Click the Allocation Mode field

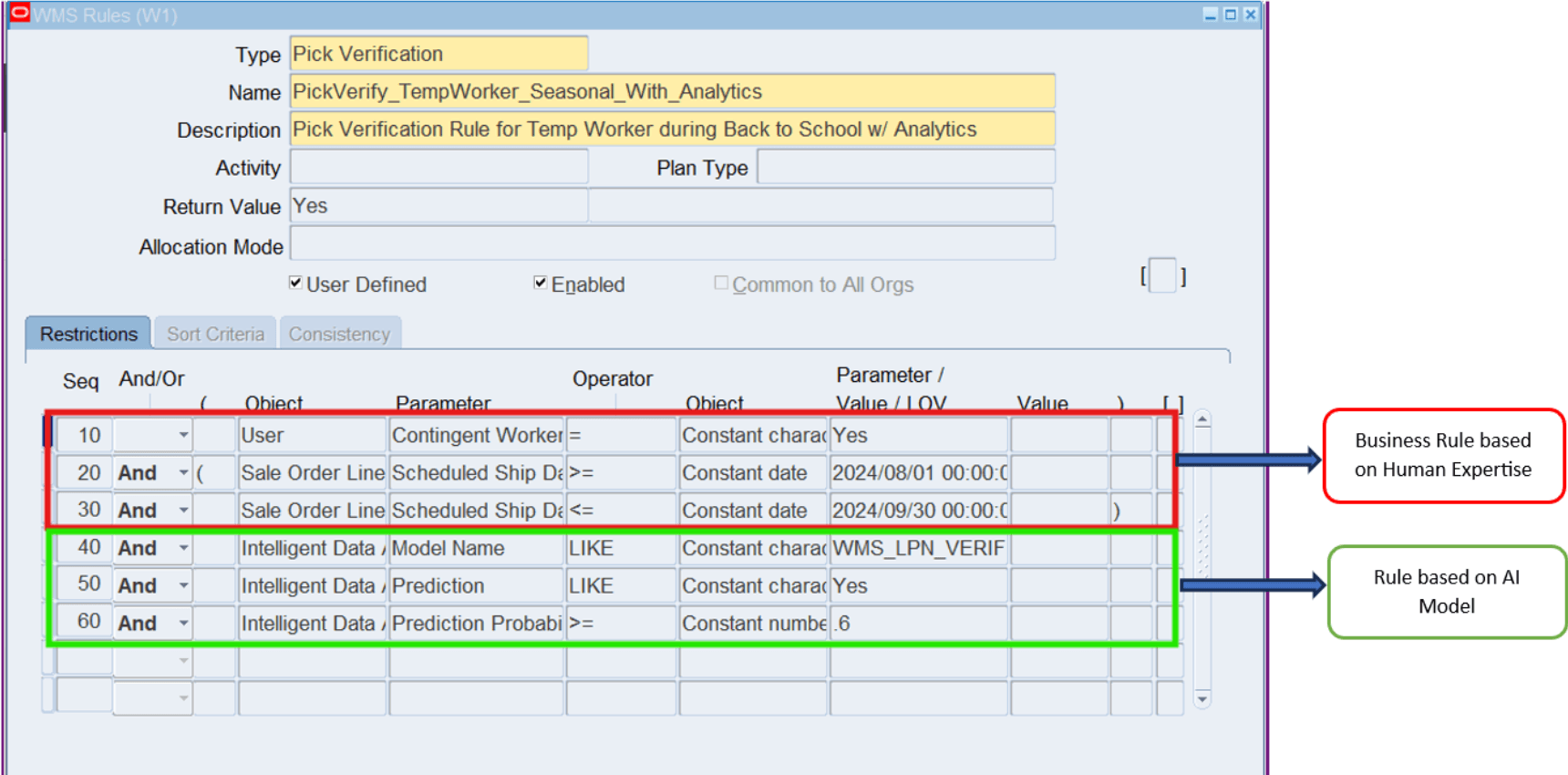pos(673,243)
